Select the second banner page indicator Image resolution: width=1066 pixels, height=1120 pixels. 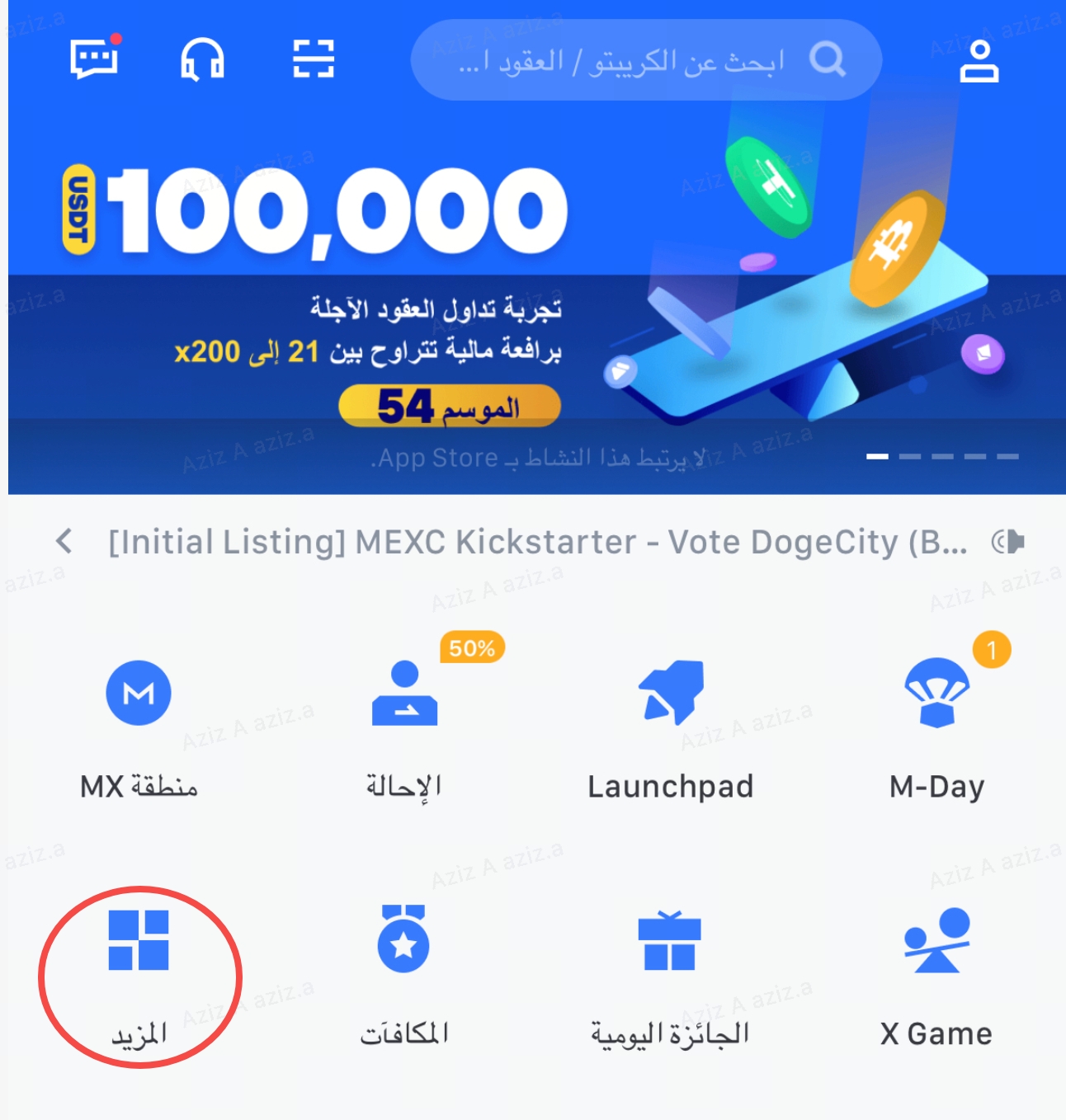[910, 456]
